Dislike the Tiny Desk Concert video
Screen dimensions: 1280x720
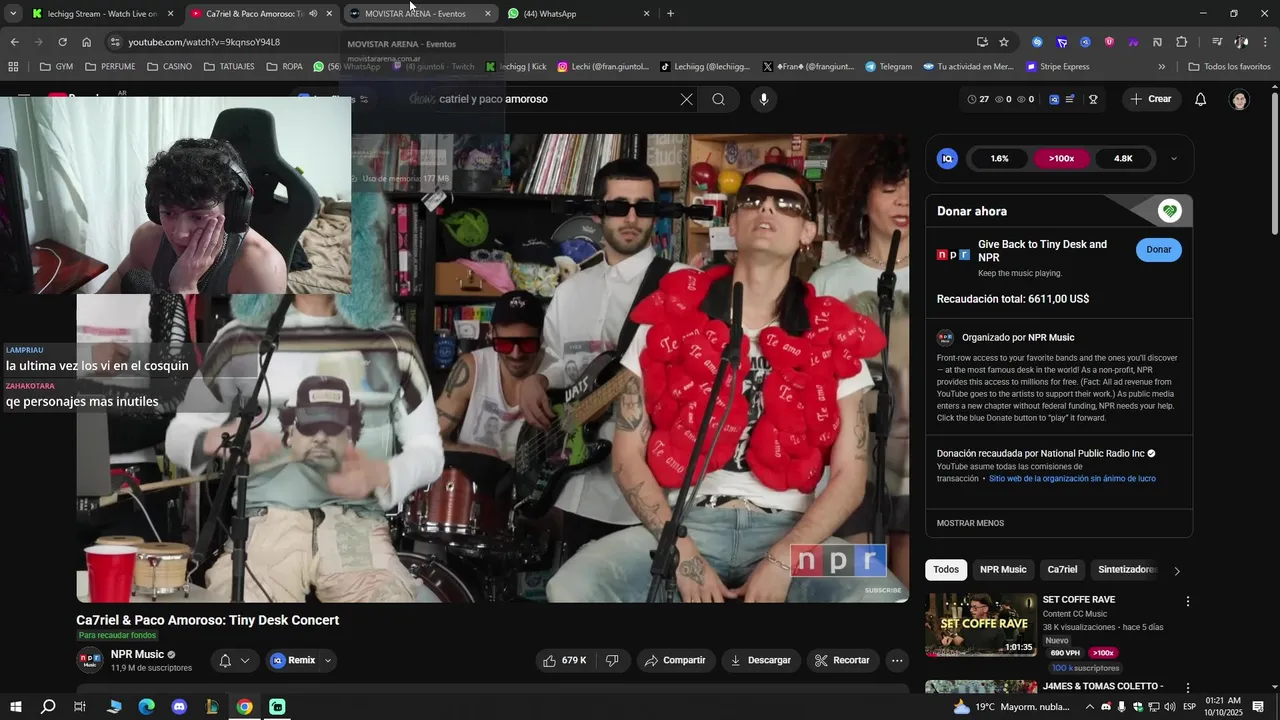(612, 660)
